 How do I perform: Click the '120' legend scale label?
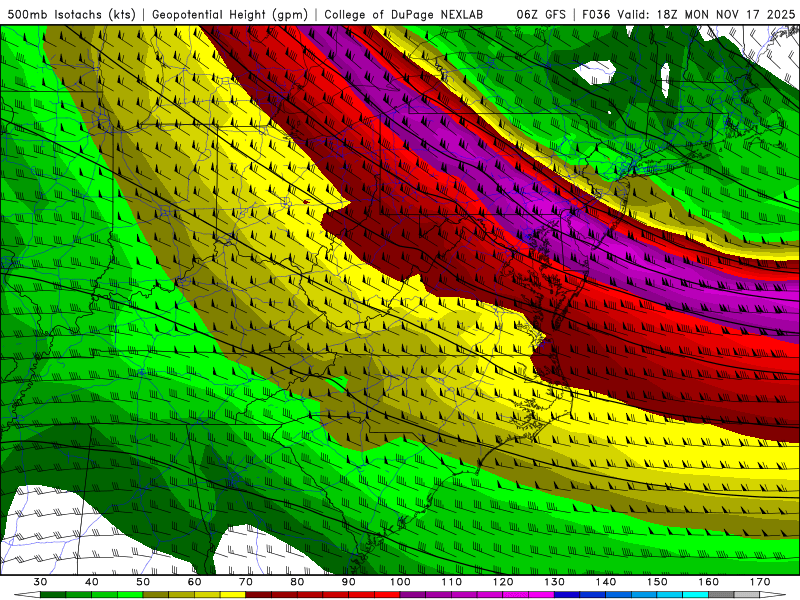click(503, 582)
